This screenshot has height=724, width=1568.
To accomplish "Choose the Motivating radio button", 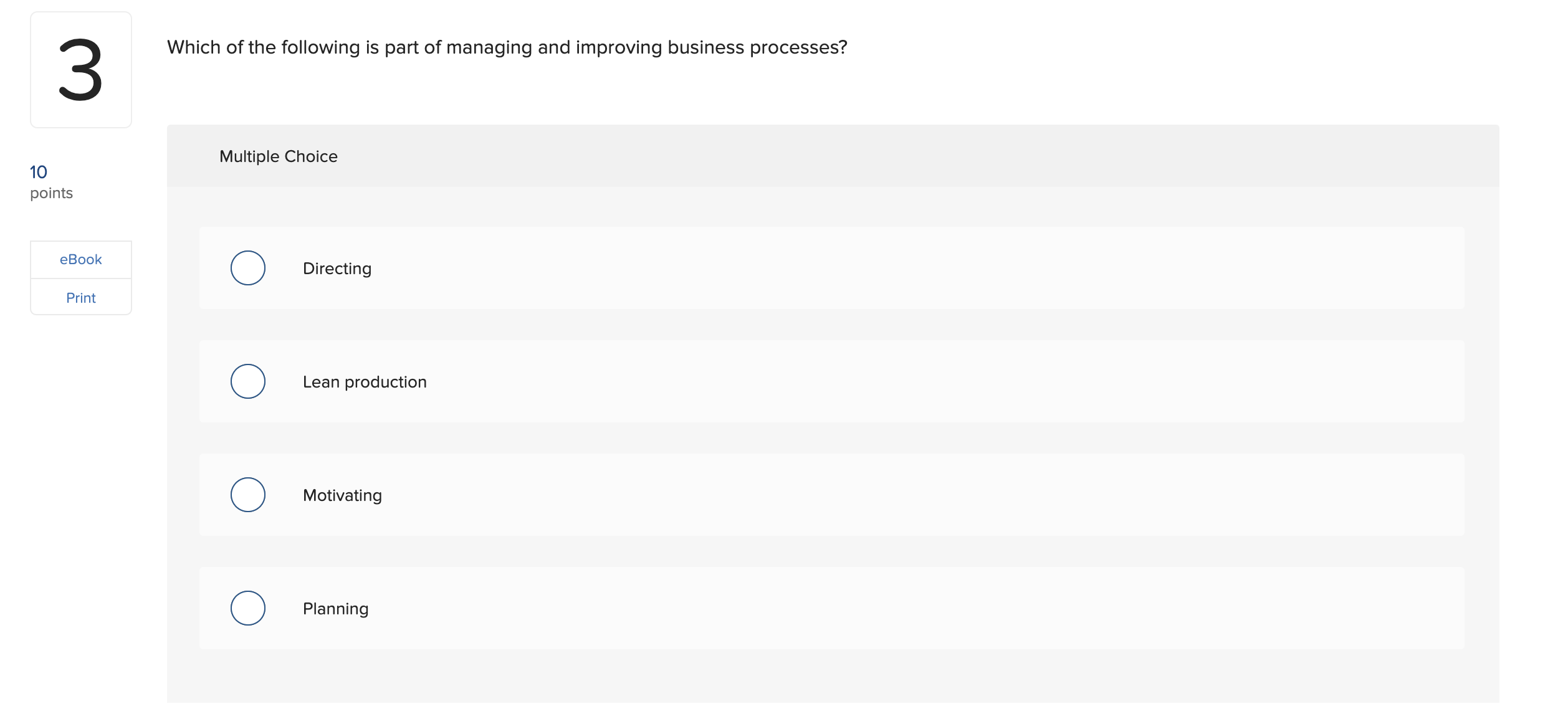I will coord(248,495).
